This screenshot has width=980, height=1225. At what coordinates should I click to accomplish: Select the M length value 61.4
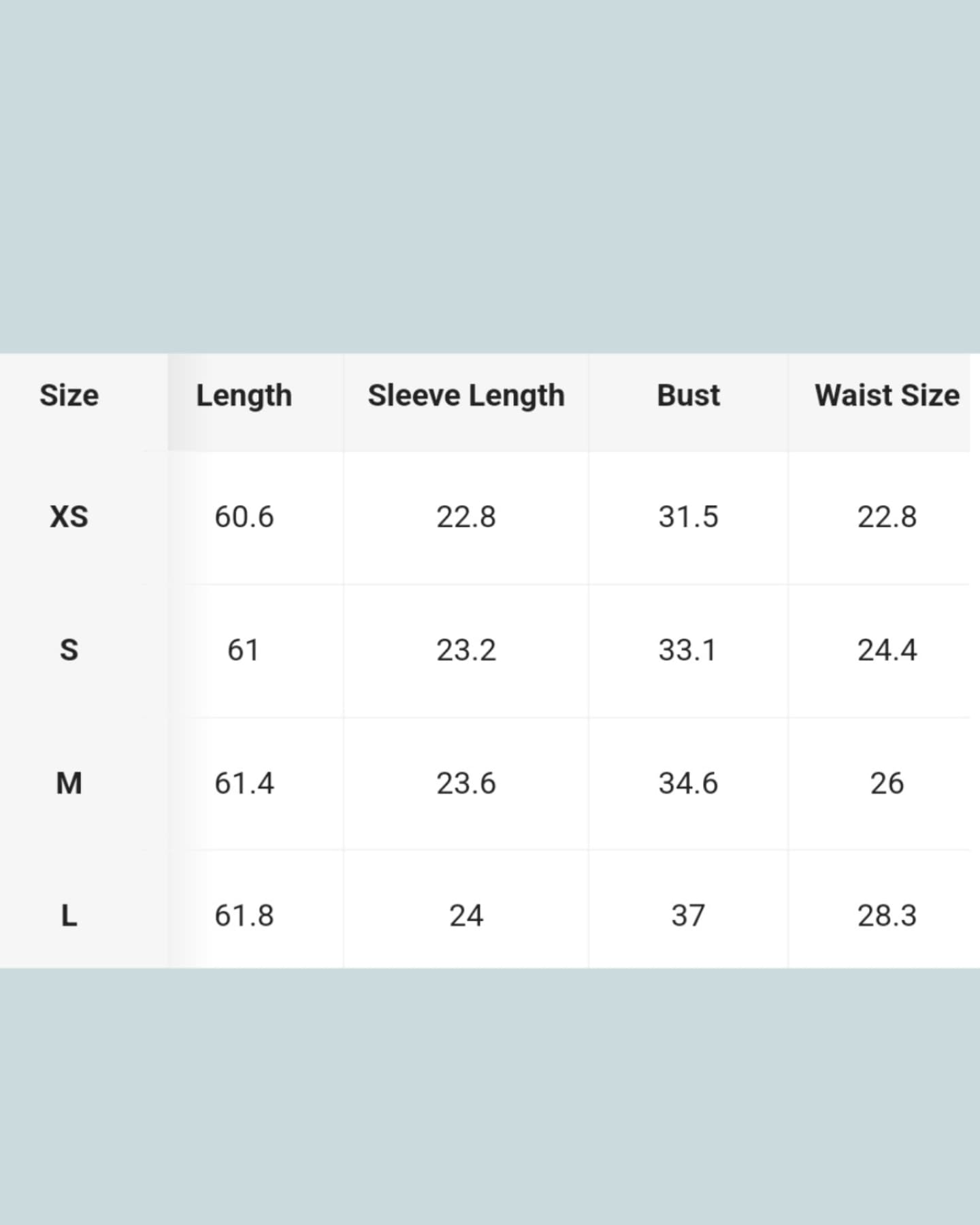click(244, 783)
